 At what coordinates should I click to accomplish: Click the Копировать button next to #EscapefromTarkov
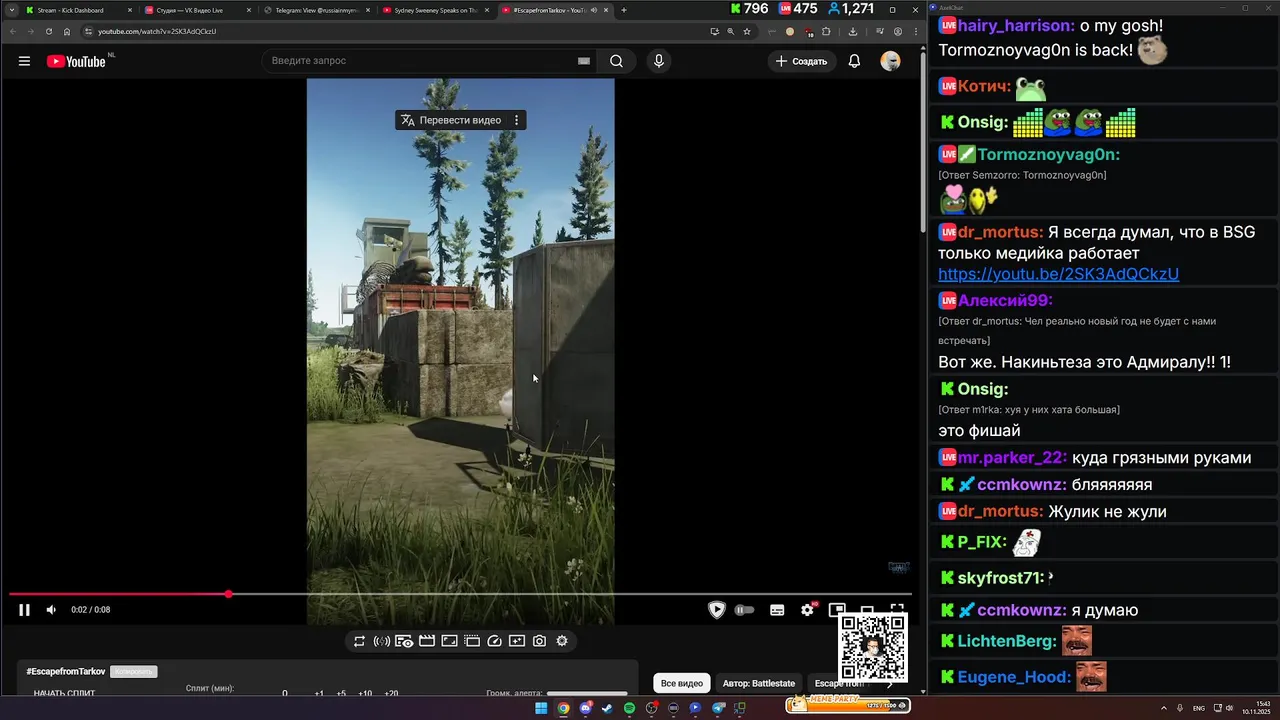click(x=134, y=672)
